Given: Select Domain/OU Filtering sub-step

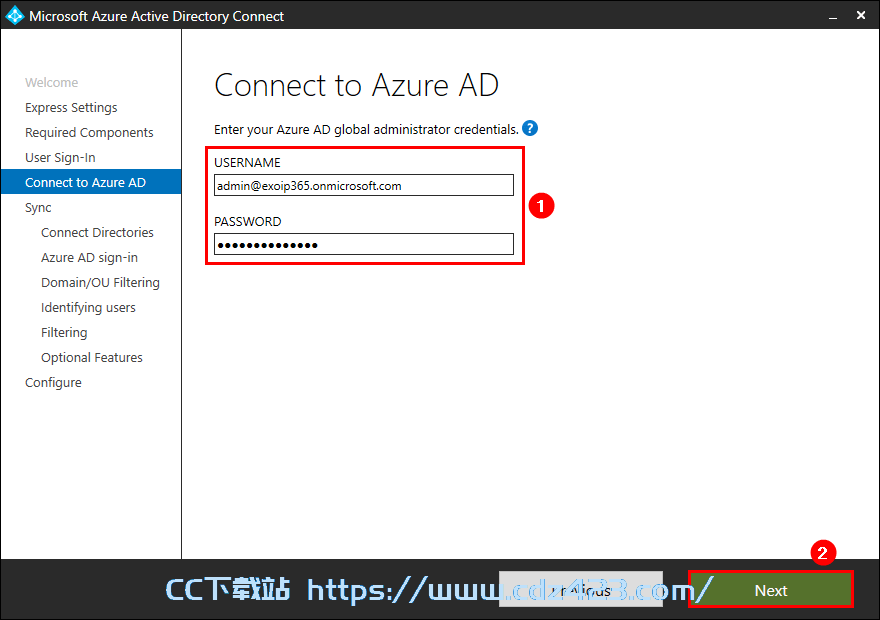Looking at the screenshot, I should [x=100, y=282].
